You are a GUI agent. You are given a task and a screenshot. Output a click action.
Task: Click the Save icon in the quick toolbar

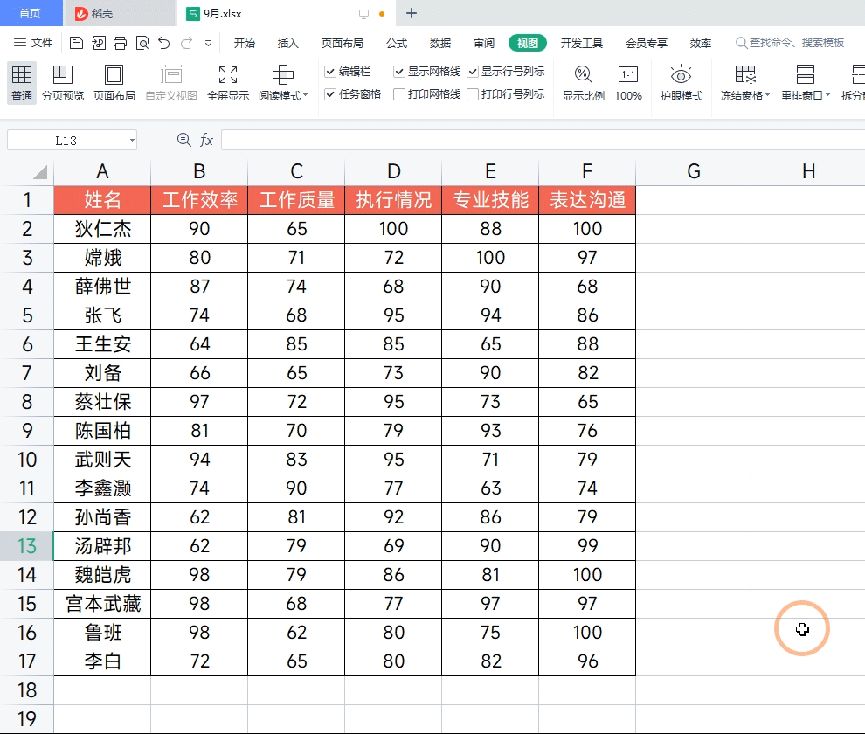click(x=77, y=42)
